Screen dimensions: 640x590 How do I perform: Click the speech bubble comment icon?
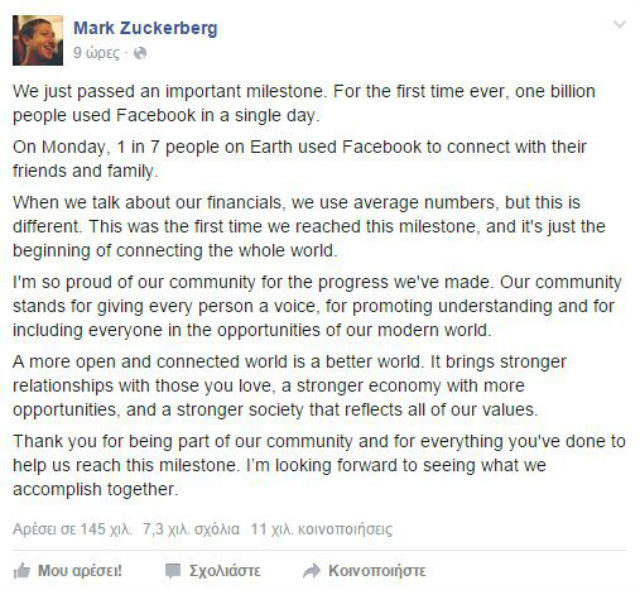click(x=173, y=571)
